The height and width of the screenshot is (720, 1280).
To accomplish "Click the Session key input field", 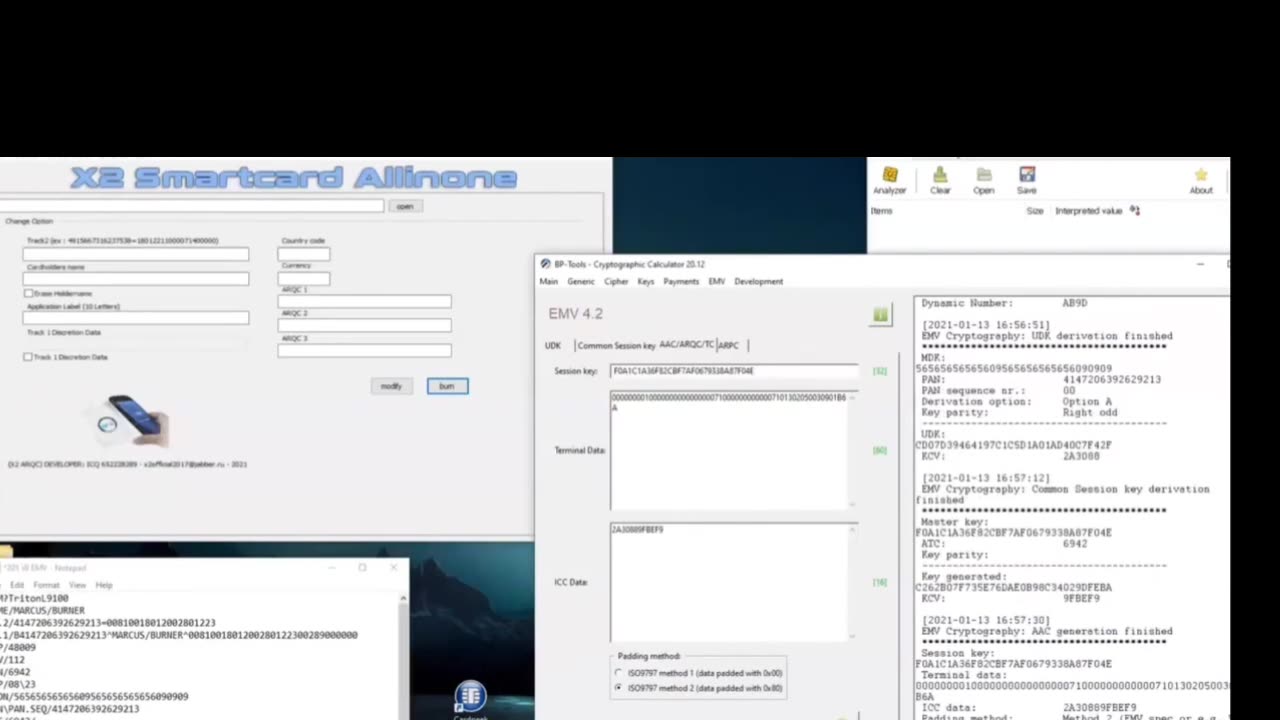I will [734, 371].
